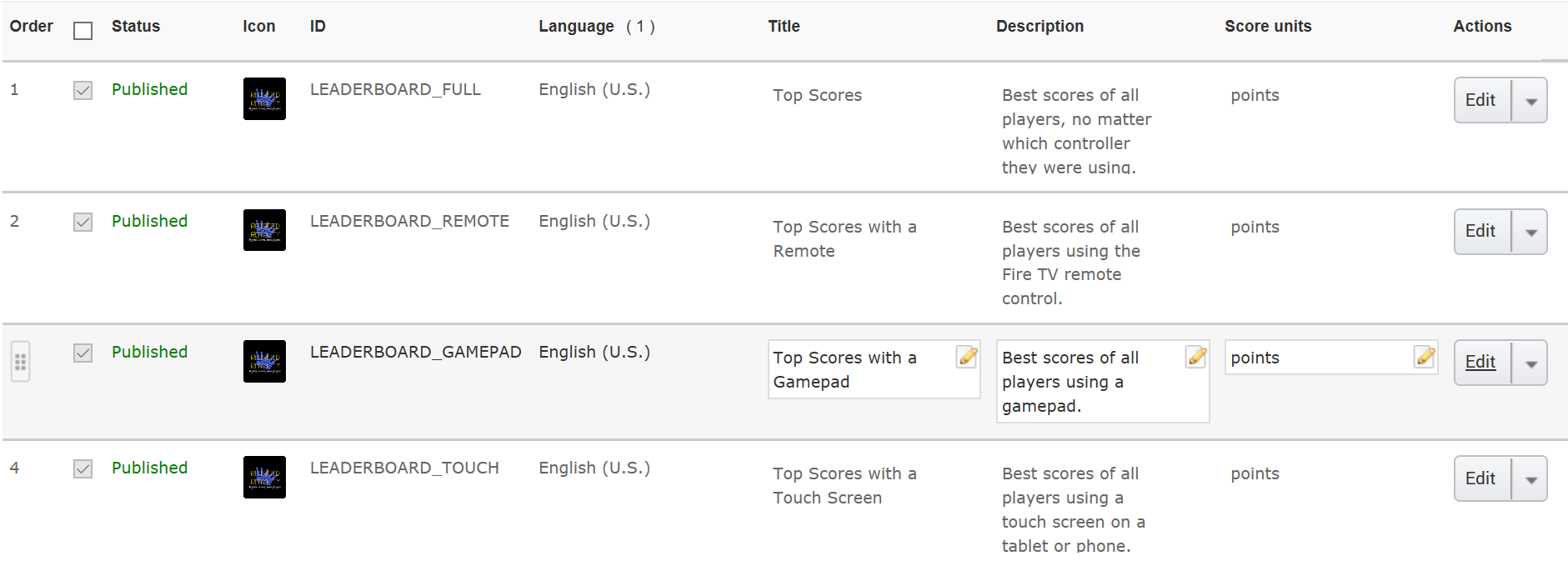
Task: Click Edit button for LEADERBOARD_GAMEPAD
Action: [1480, 362]
